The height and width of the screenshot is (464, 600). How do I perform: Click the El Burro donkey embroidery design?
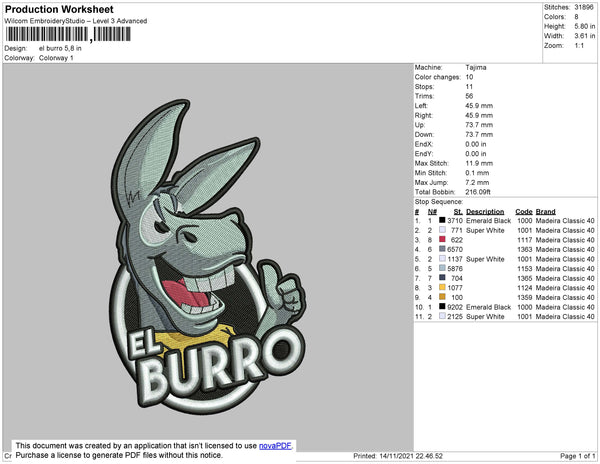[x=209, y=257]
